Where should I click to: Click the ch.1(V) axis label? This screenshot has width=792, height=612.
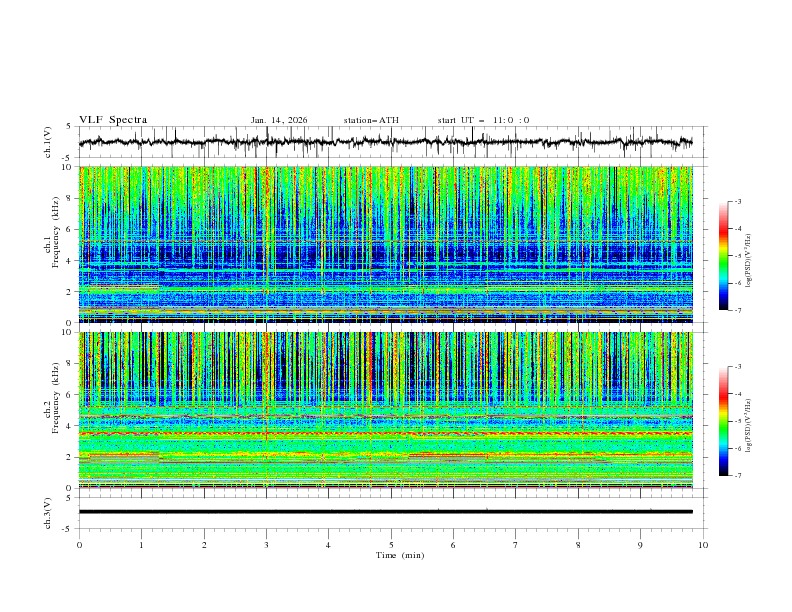tap(48, 142)
